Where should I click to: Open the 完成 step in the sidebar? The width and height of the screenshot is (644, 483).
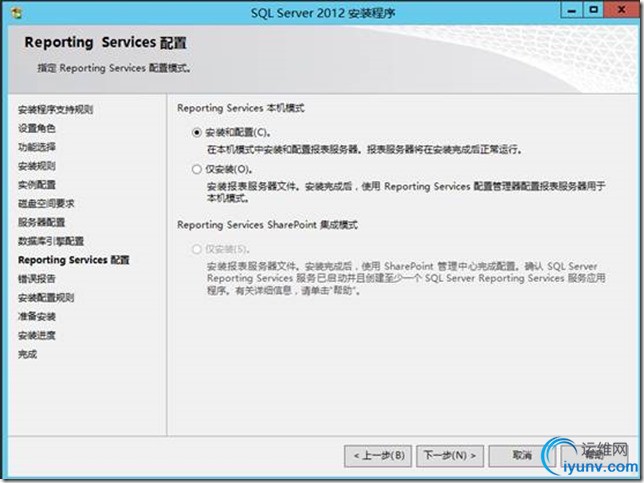coord(28,354)
